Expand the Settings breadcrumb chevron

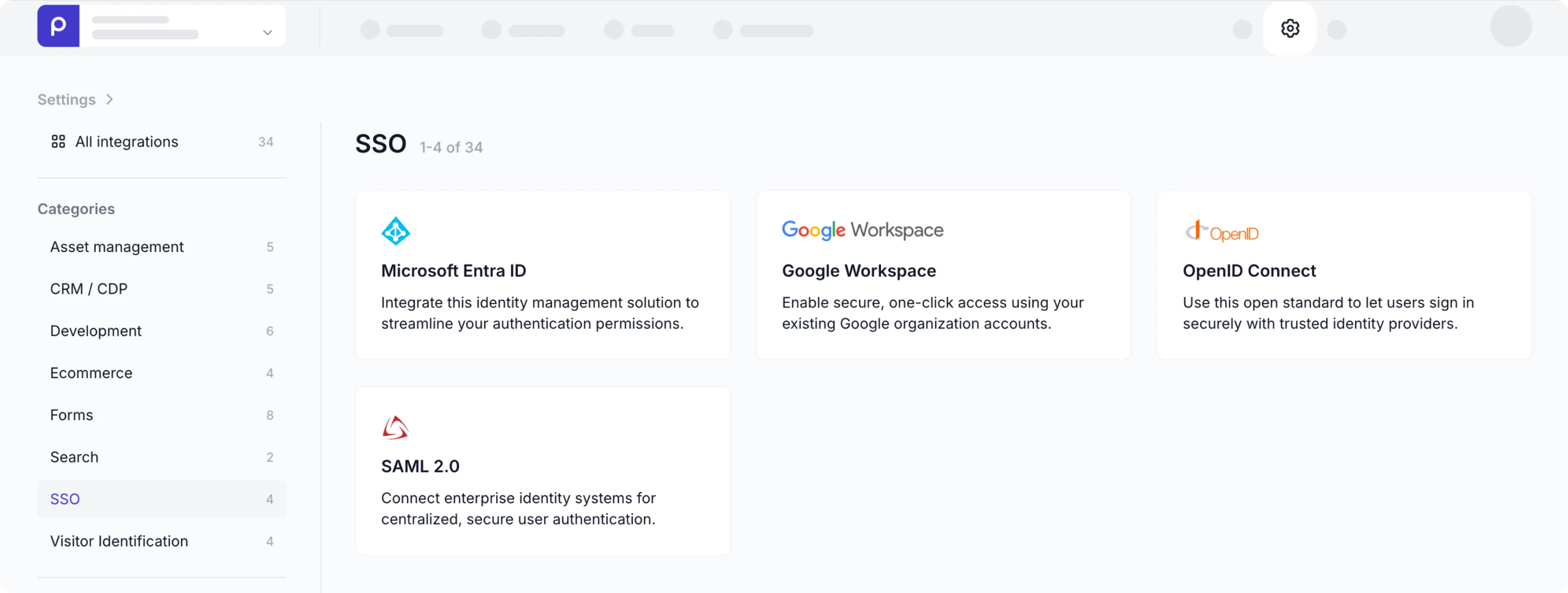[110, 99]
